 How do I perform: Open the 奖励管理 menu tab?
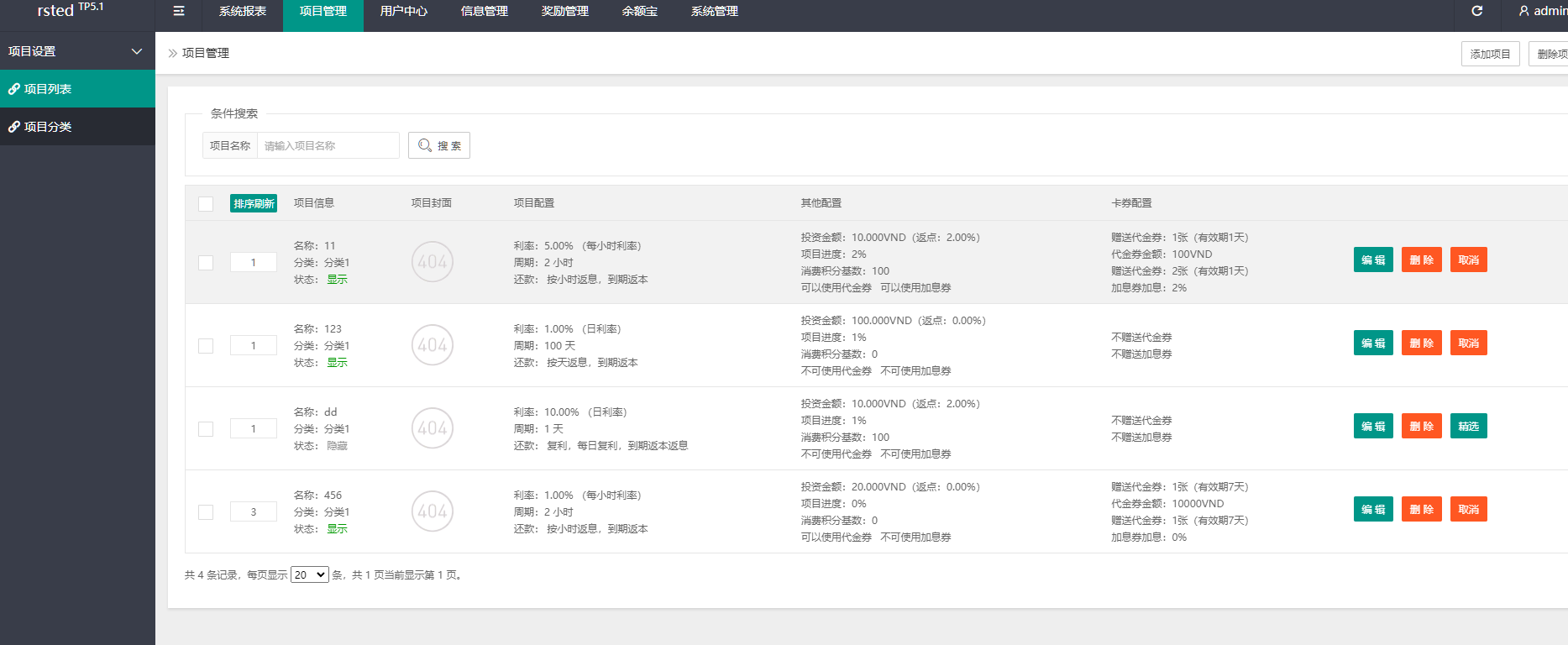pos(564,12)
